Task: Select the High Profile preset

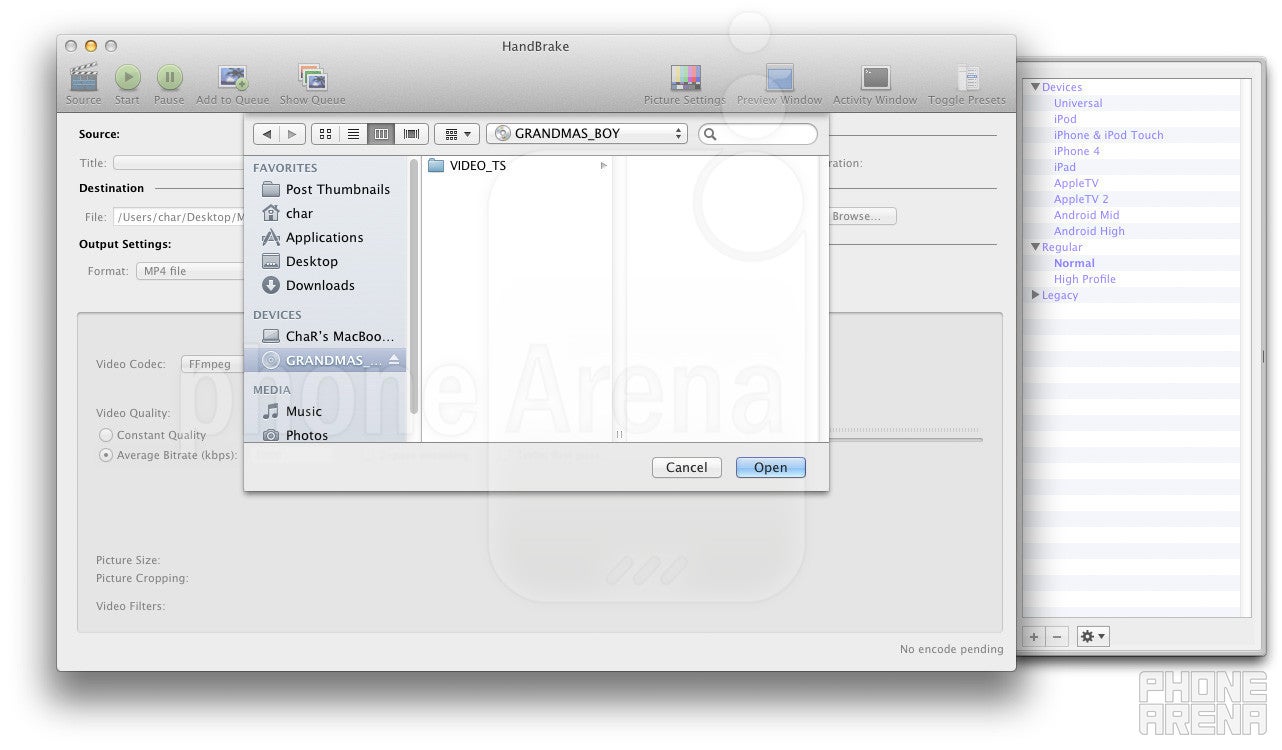Action: pos(1085,279)
